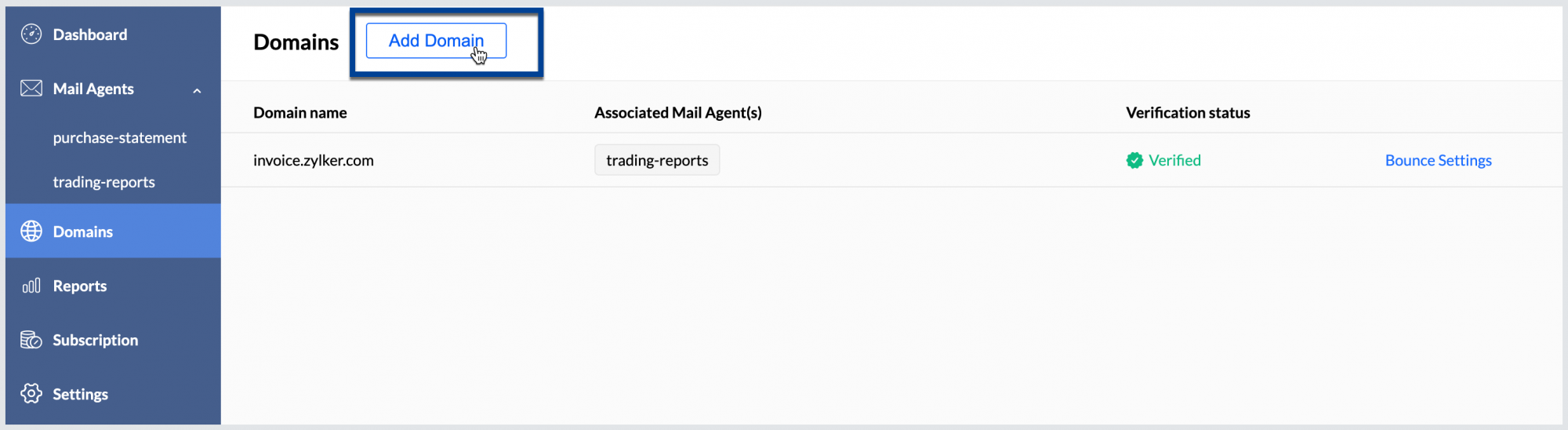Click the green Verified checkmark badge icon
1568x430 pixels.
pyautogui.click(x=1134, y=161)
